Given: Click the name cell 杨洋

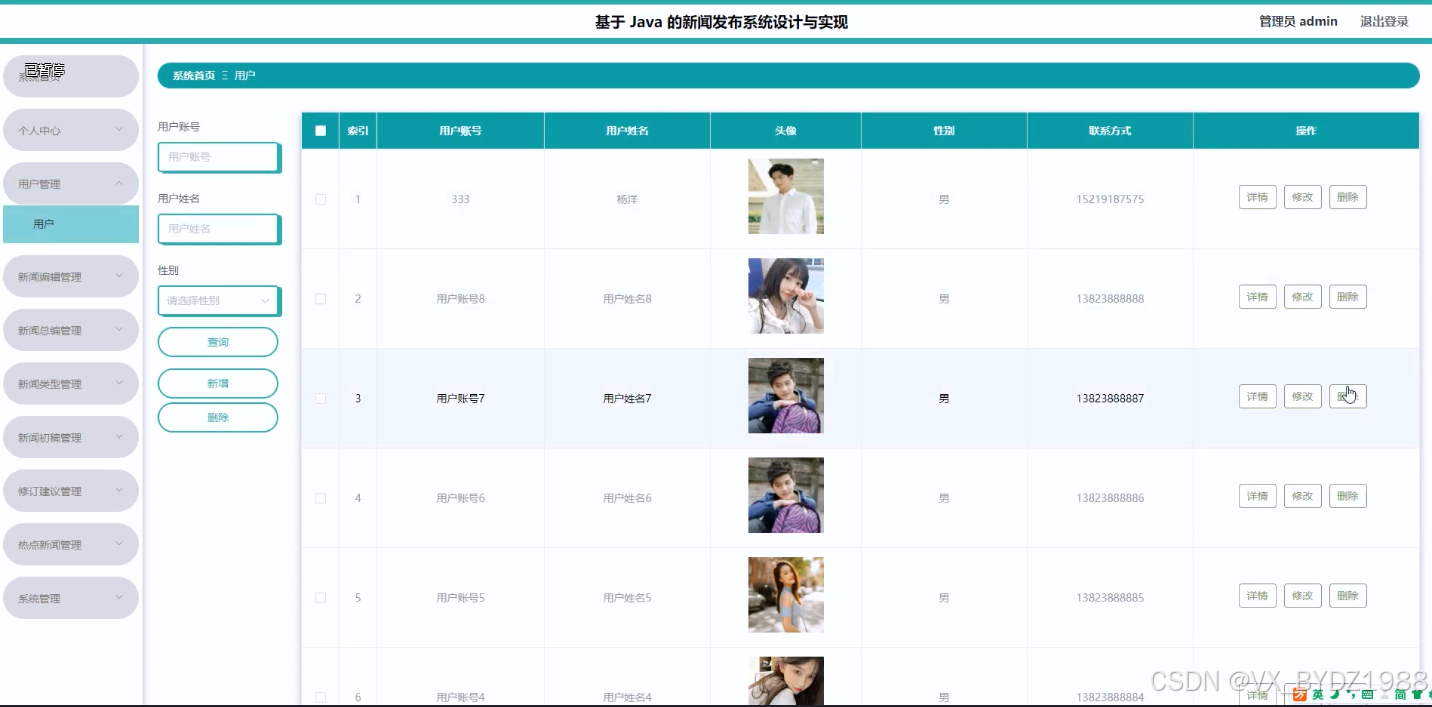Looking at the screenshot, I should pos(627,199).
